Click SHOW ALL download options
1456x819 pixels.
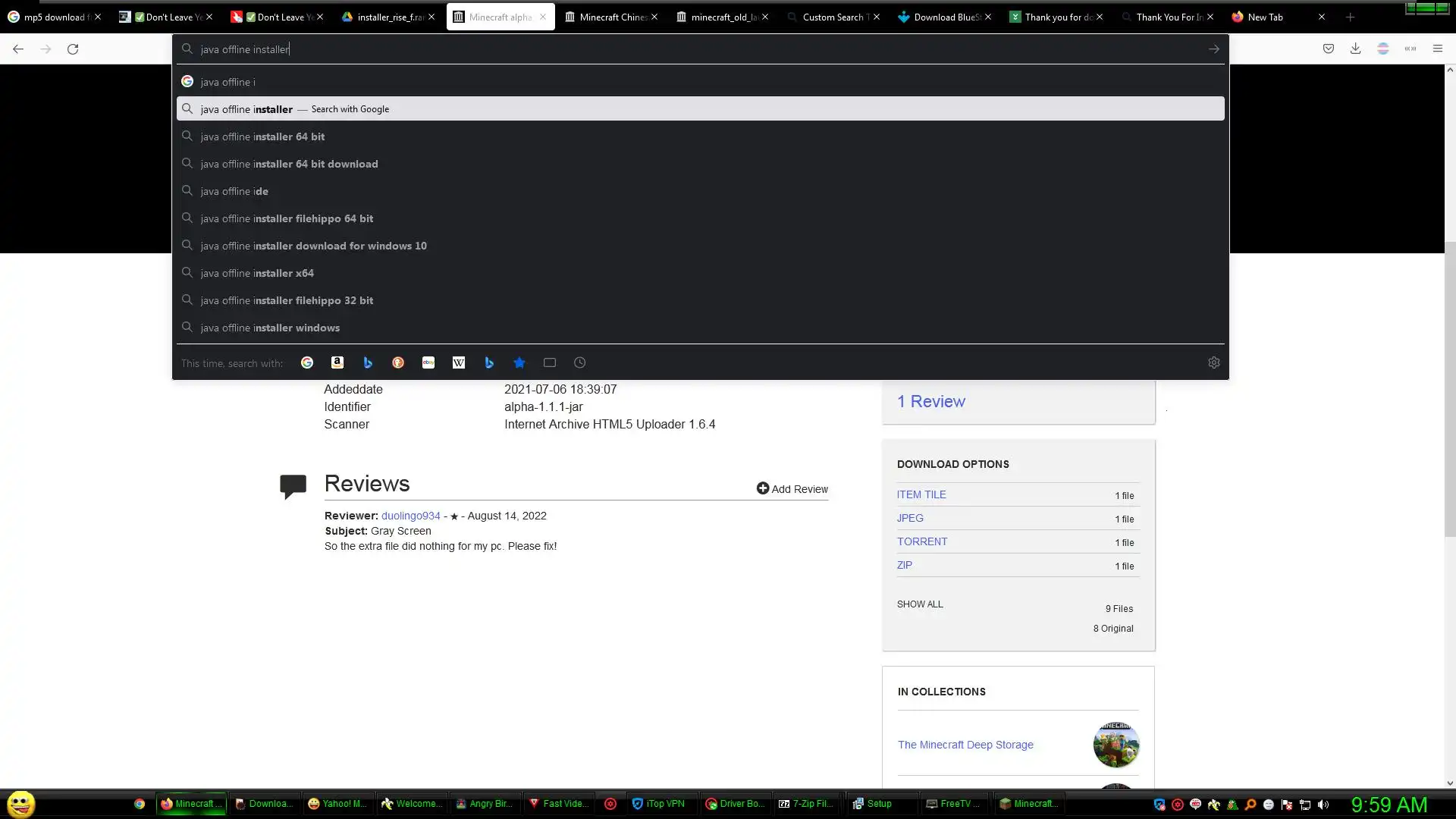point(920,604)
